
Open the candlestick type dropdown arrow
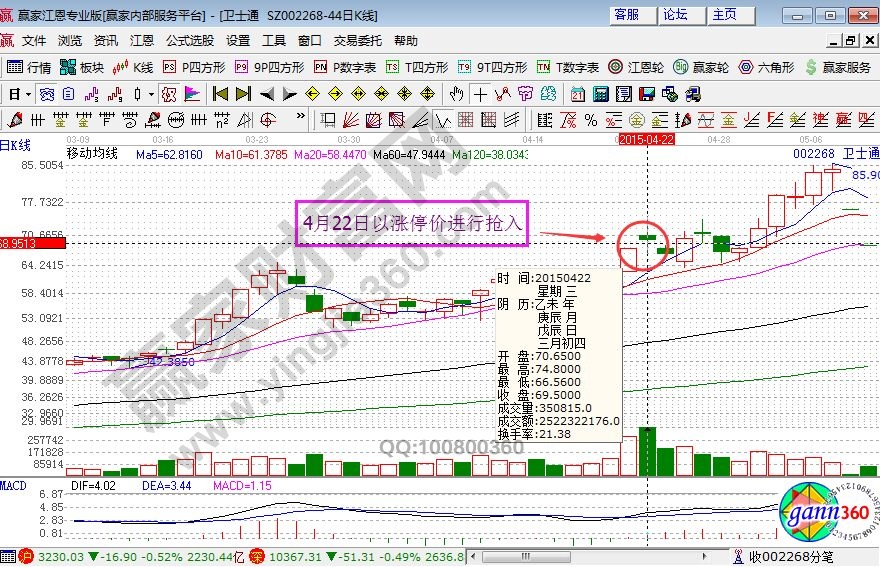tap(150, 94)
